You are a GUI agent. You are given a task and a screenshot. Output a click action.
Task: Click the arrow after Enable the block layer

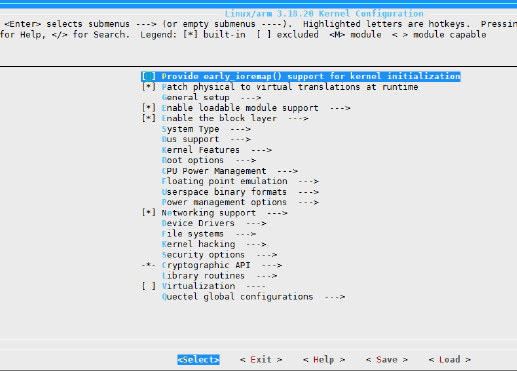(x=298, y=118)
